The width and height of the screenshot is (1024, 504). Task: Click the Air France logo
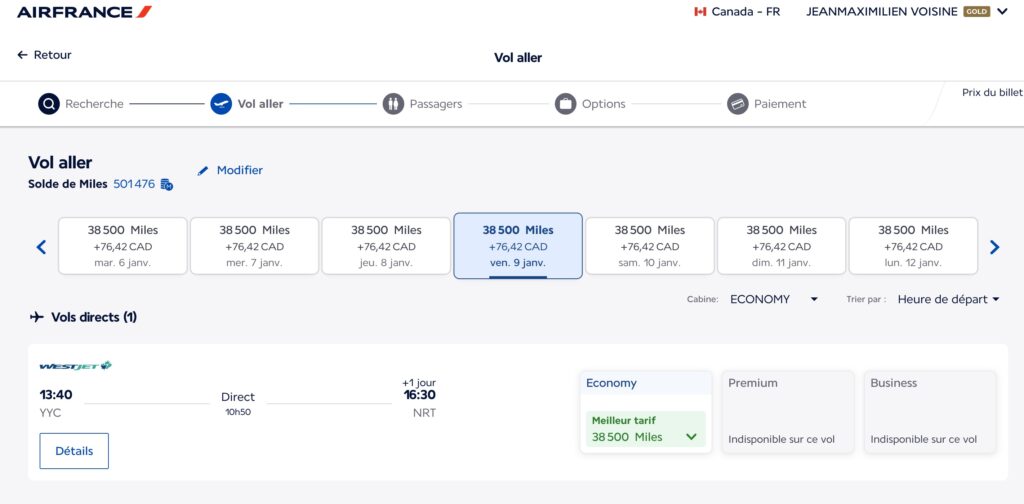[84, 12]
